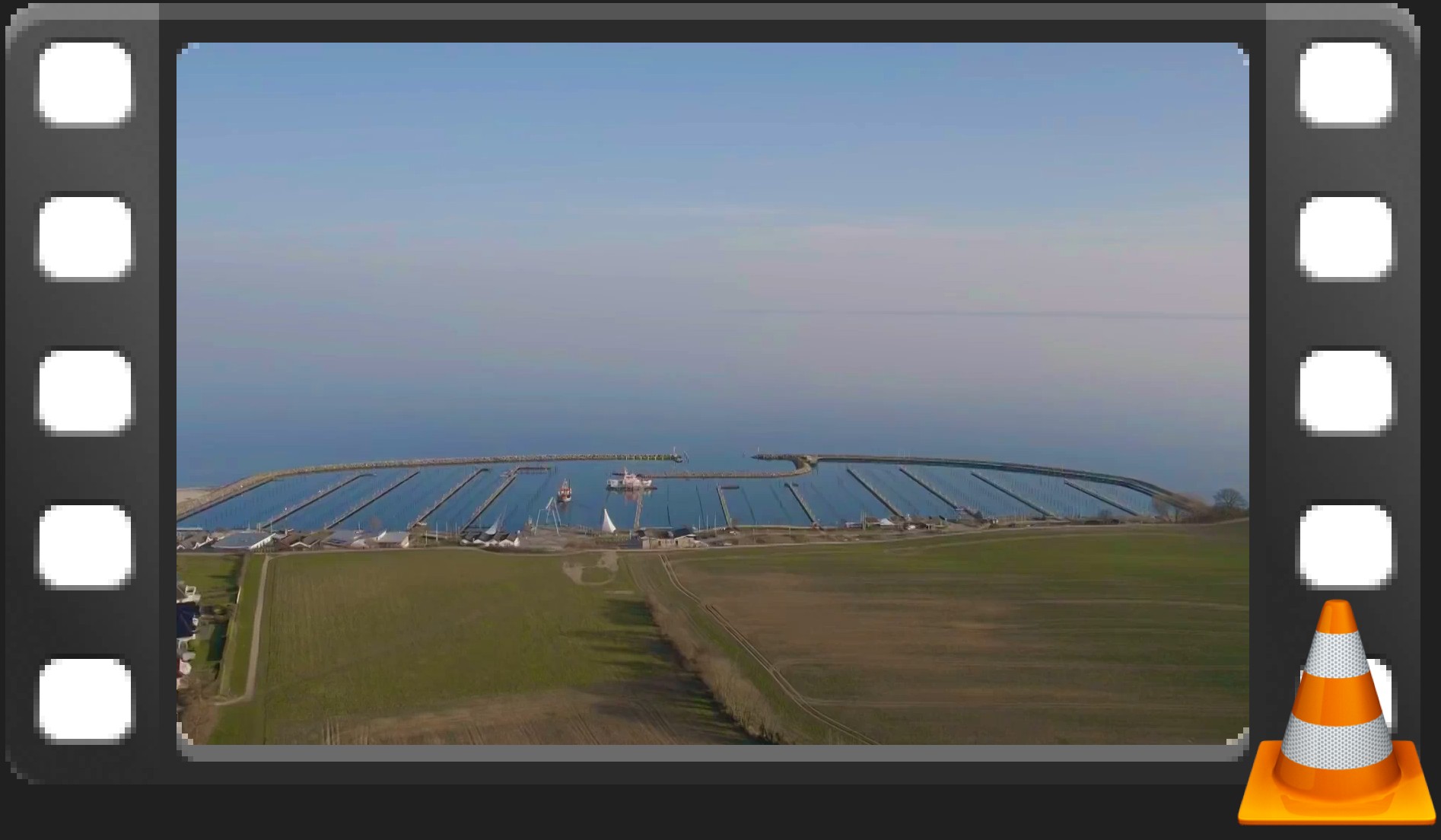
Task: Click the small red boat in marina
Action: click(x=564, y=492)
